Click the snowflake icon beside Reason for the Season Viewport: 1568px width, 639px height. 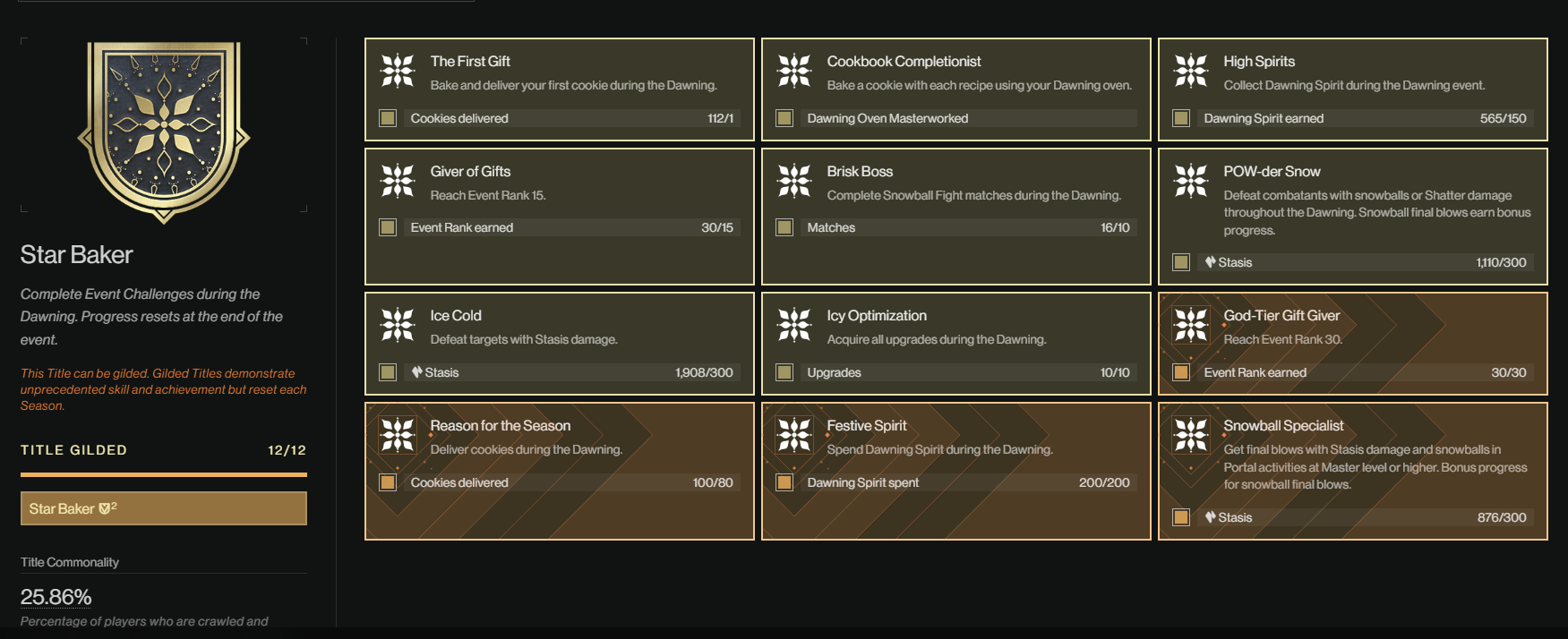click(398, 435)
